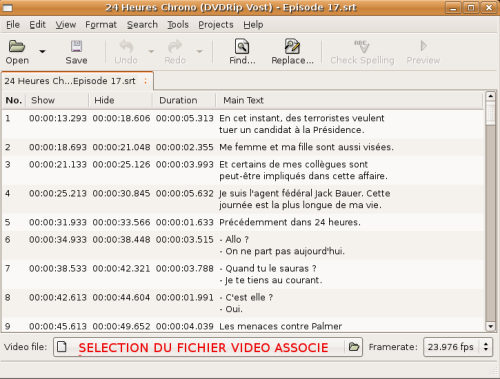This screenshot has height=379, width=500.
Task: Expand the Open recent files dropdown arrow
Action: click(x=42, y=51)
